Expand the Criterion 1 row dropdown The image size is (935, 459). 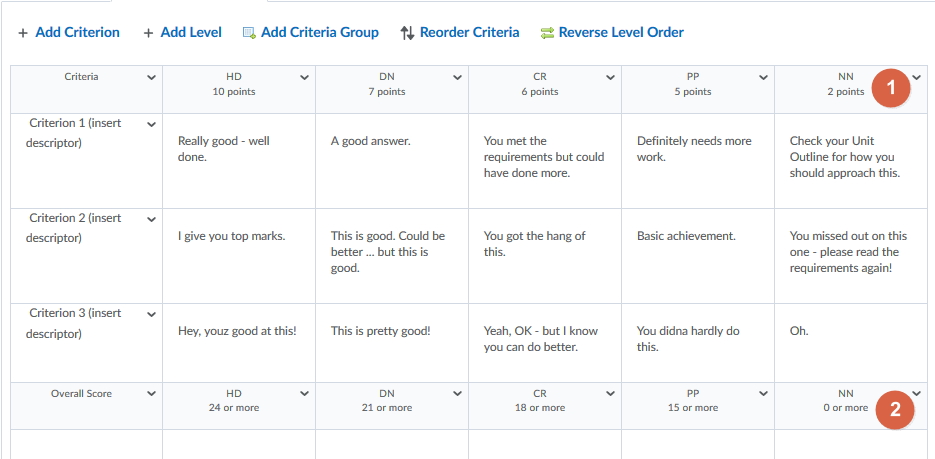point(151,125)
